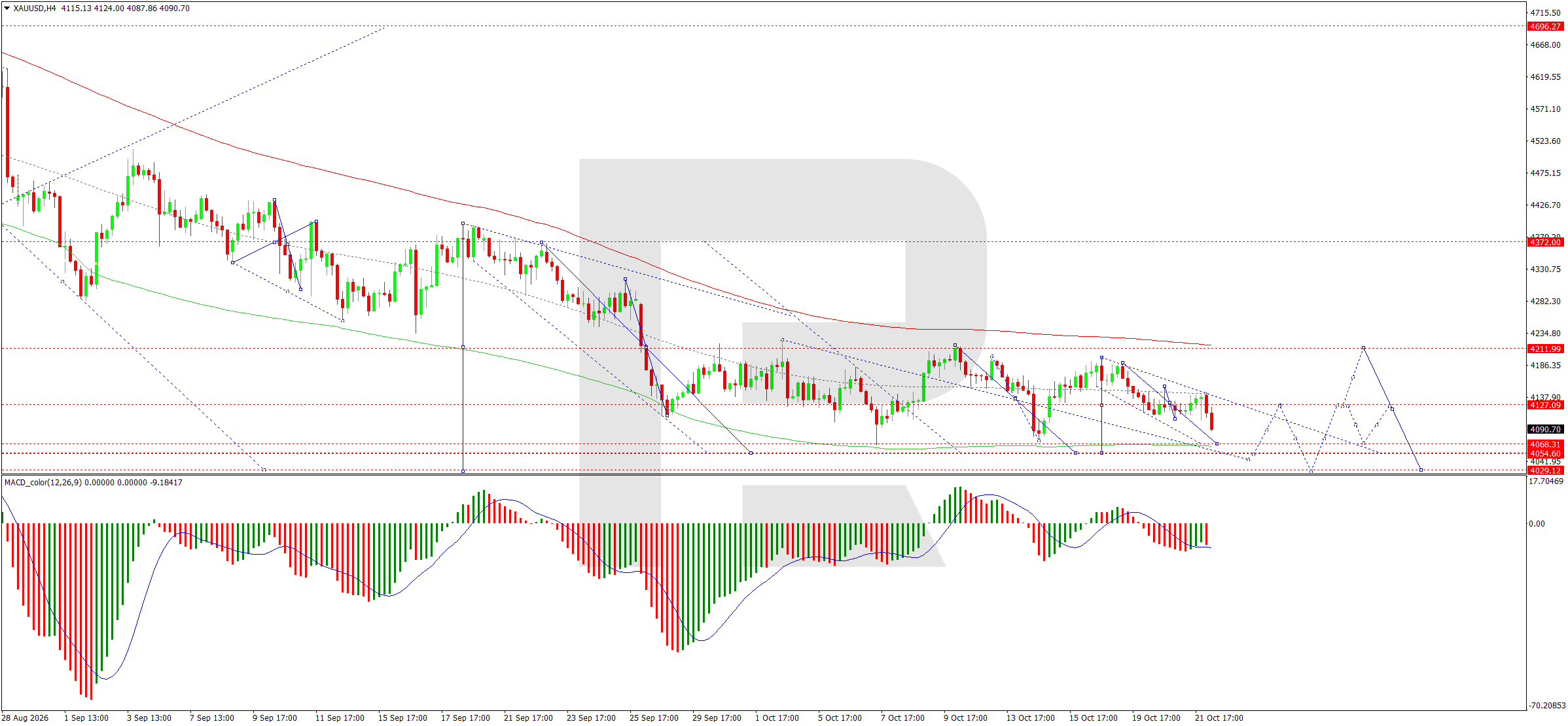Click the 4715.50 price scale value
This screenshot has width=1568, height=726.
[1545, 13]
